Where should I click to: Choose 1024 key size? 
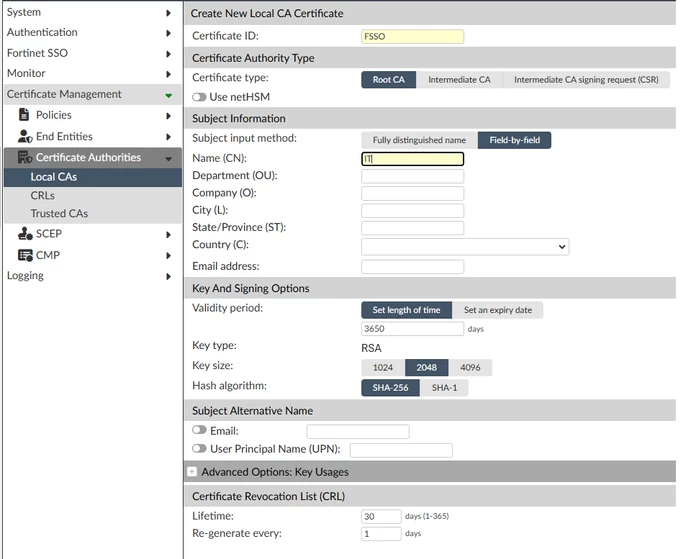383,368
